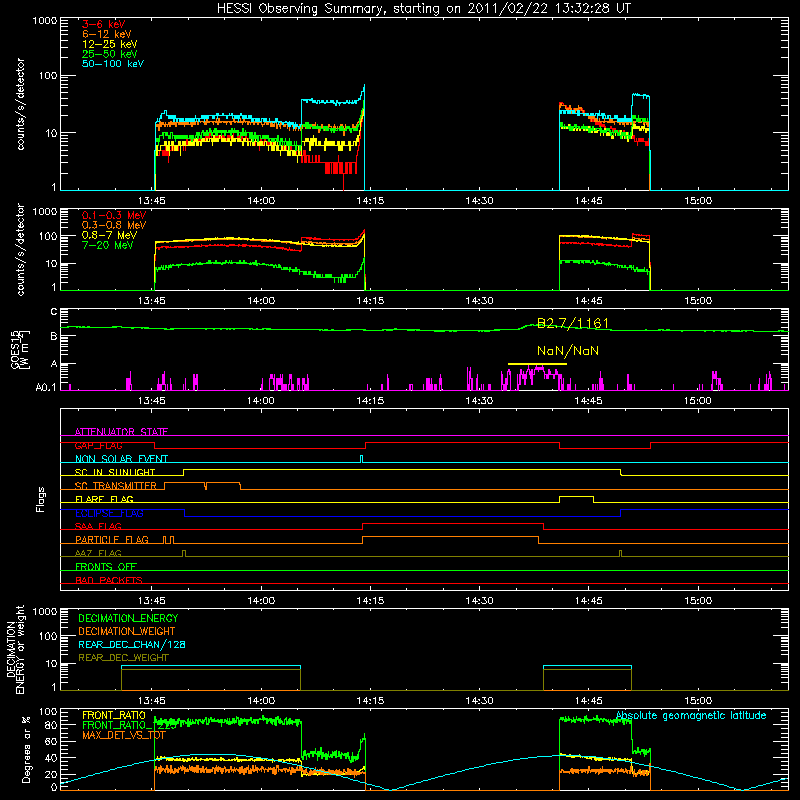Select the ECLIPSE_FLAG label
The image size is (800, 800).
[x=109, y=513]
